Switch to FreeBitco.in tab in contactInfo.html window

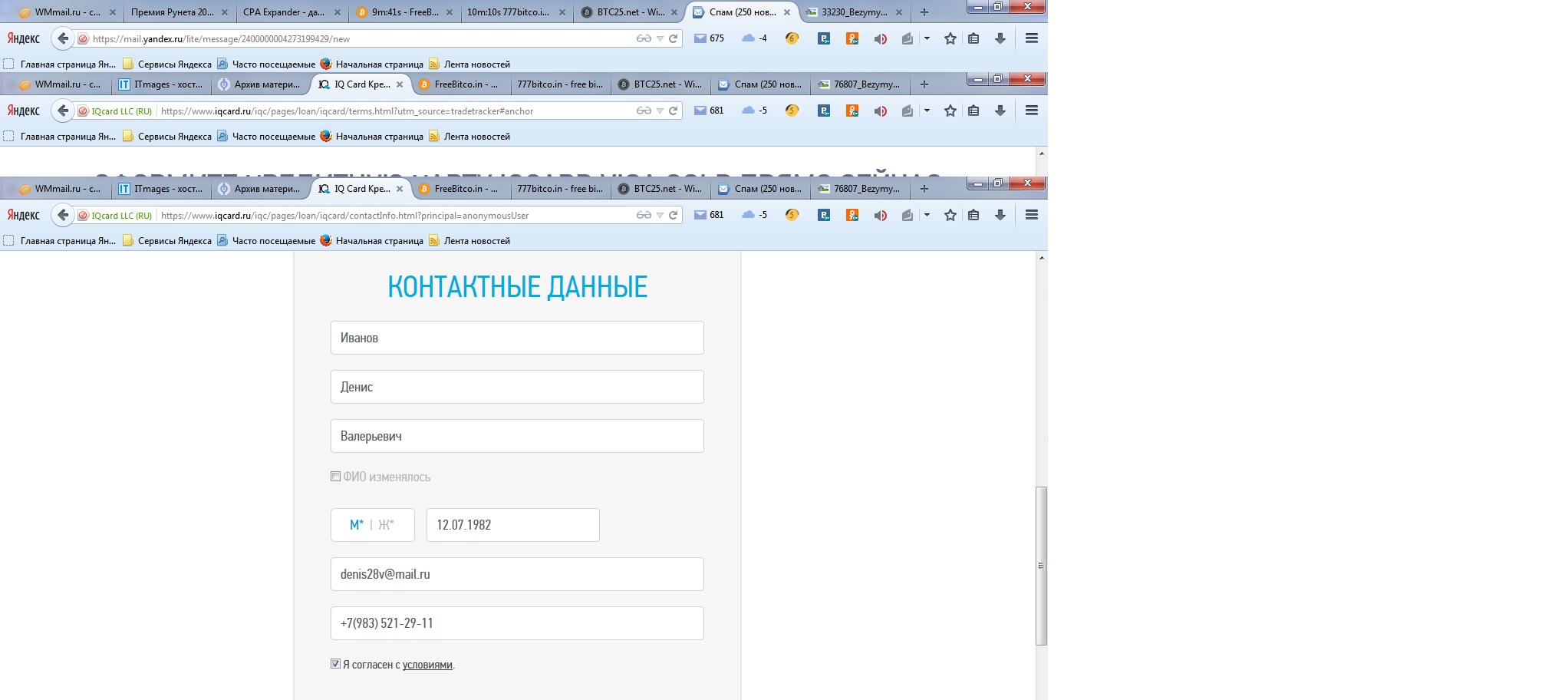tap(460, 189)
